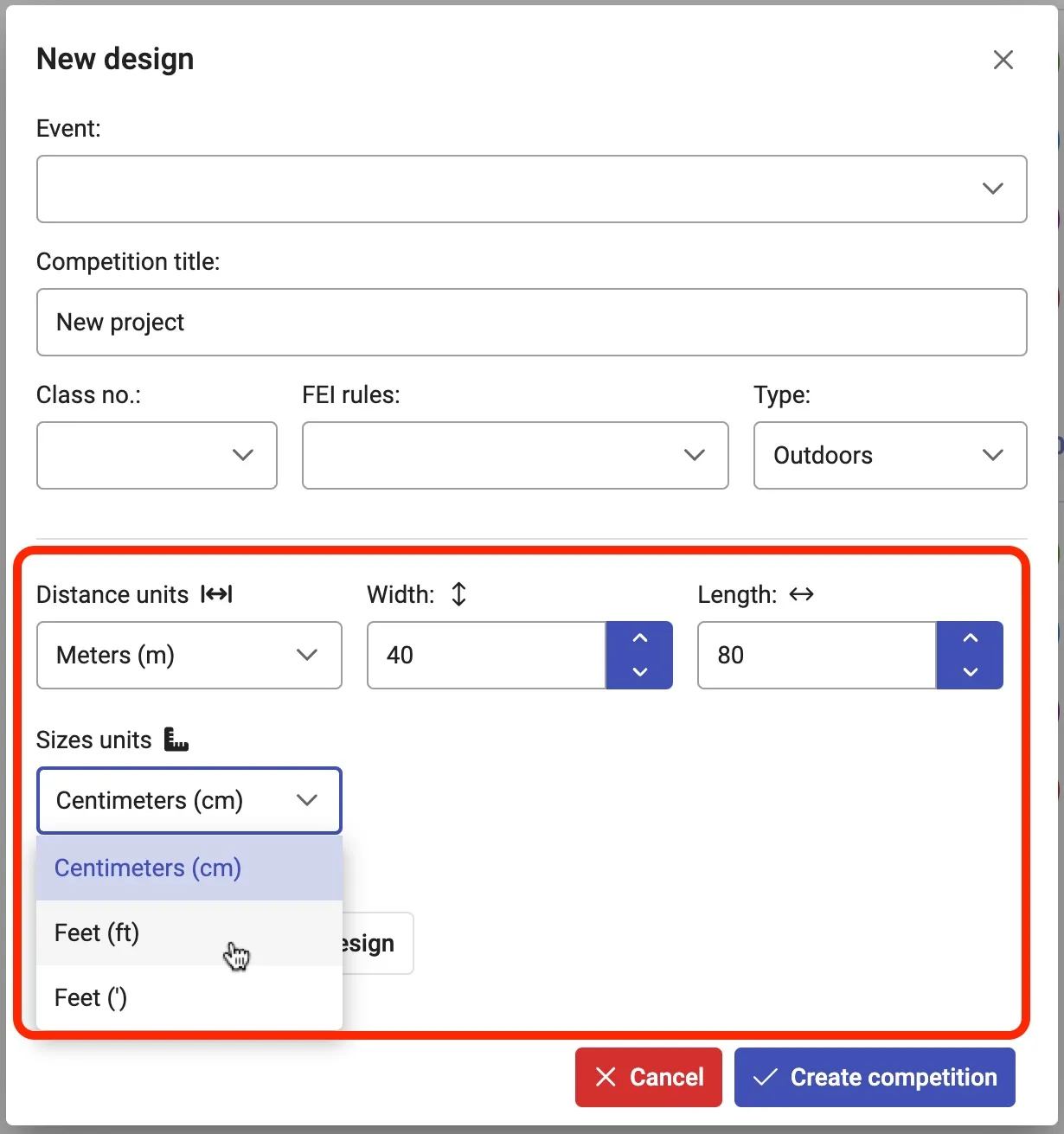Click the Length input field

(x=816, y=655)
